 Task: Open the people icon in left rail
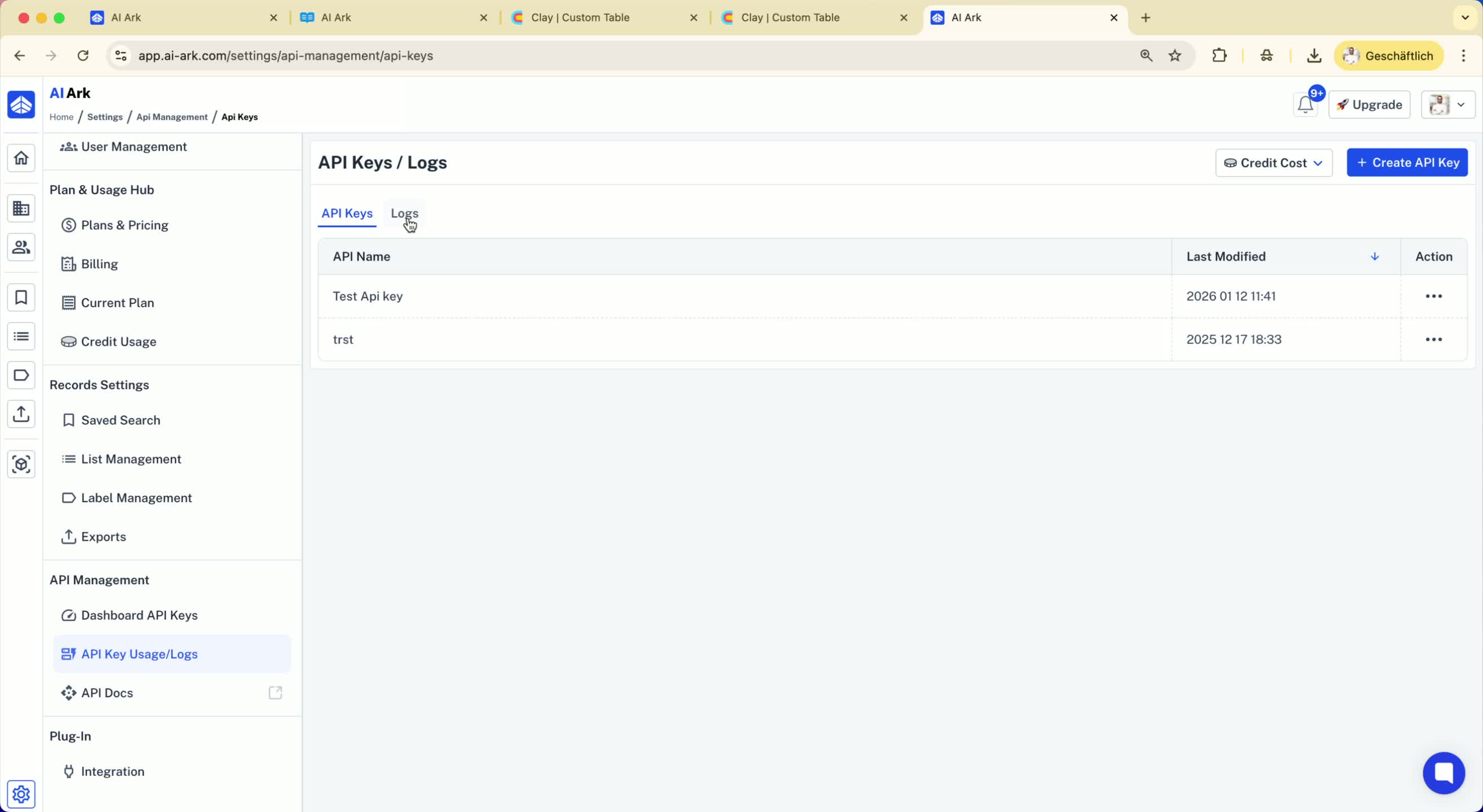(21, 247)
